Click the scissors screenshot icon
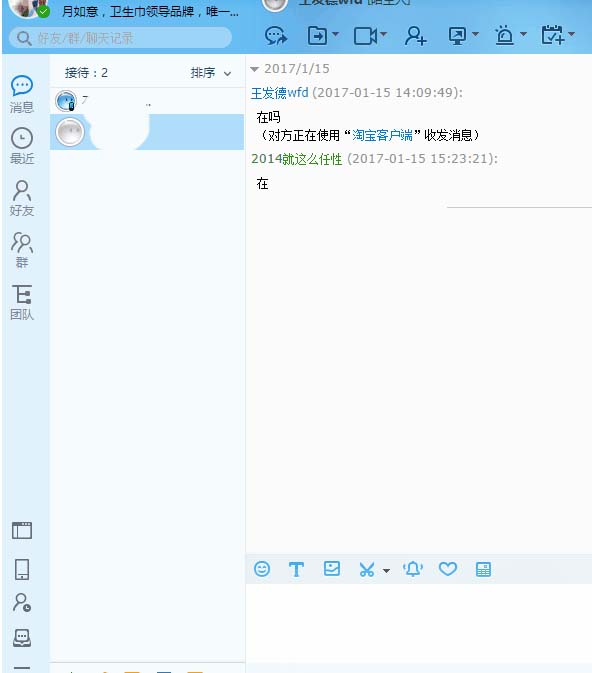 pos(367,570)
